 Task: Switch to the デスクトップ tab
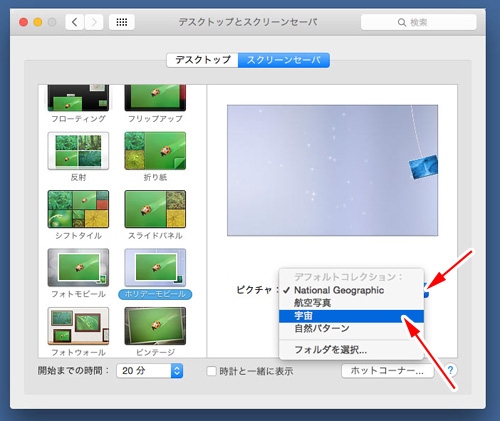point(202,60)
